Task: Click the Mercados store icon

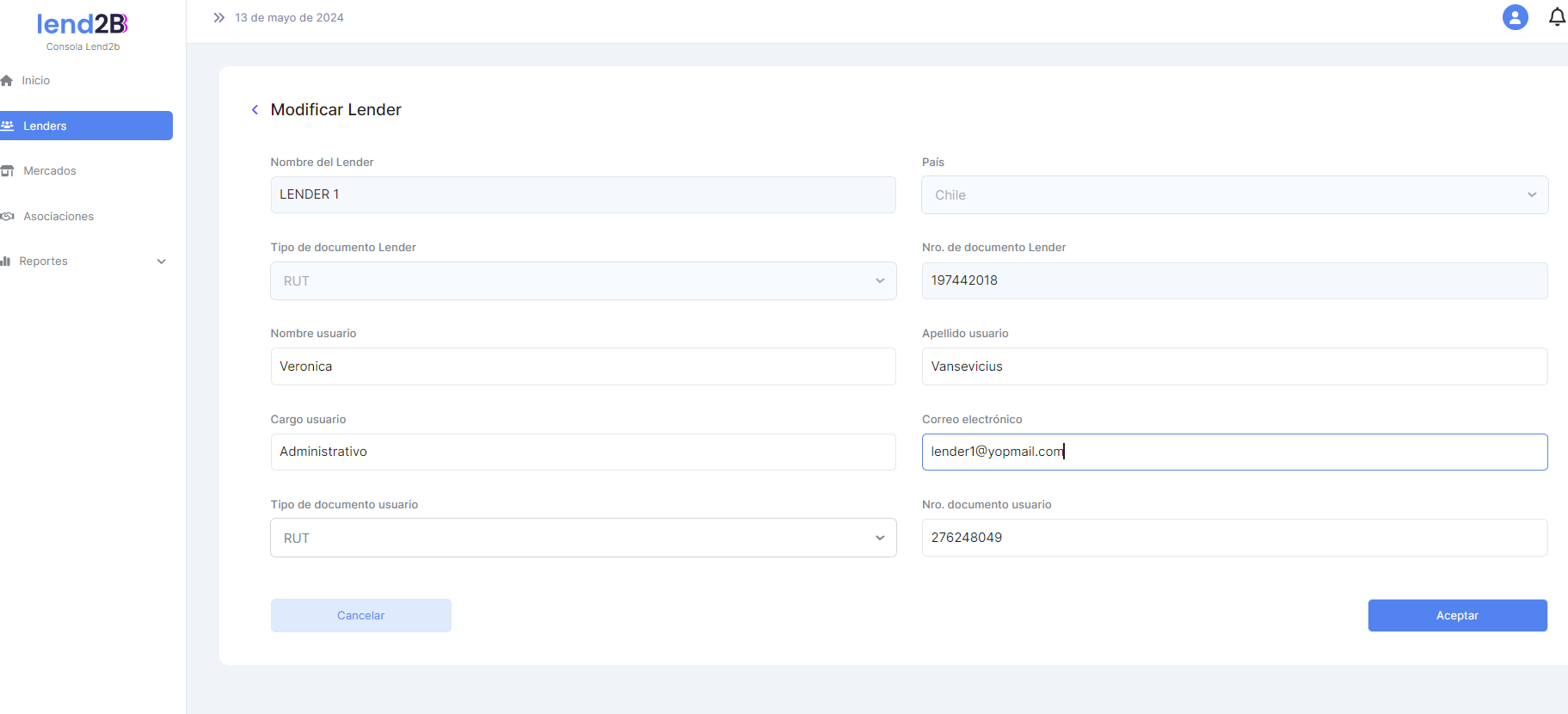Action: click(8, 171)
